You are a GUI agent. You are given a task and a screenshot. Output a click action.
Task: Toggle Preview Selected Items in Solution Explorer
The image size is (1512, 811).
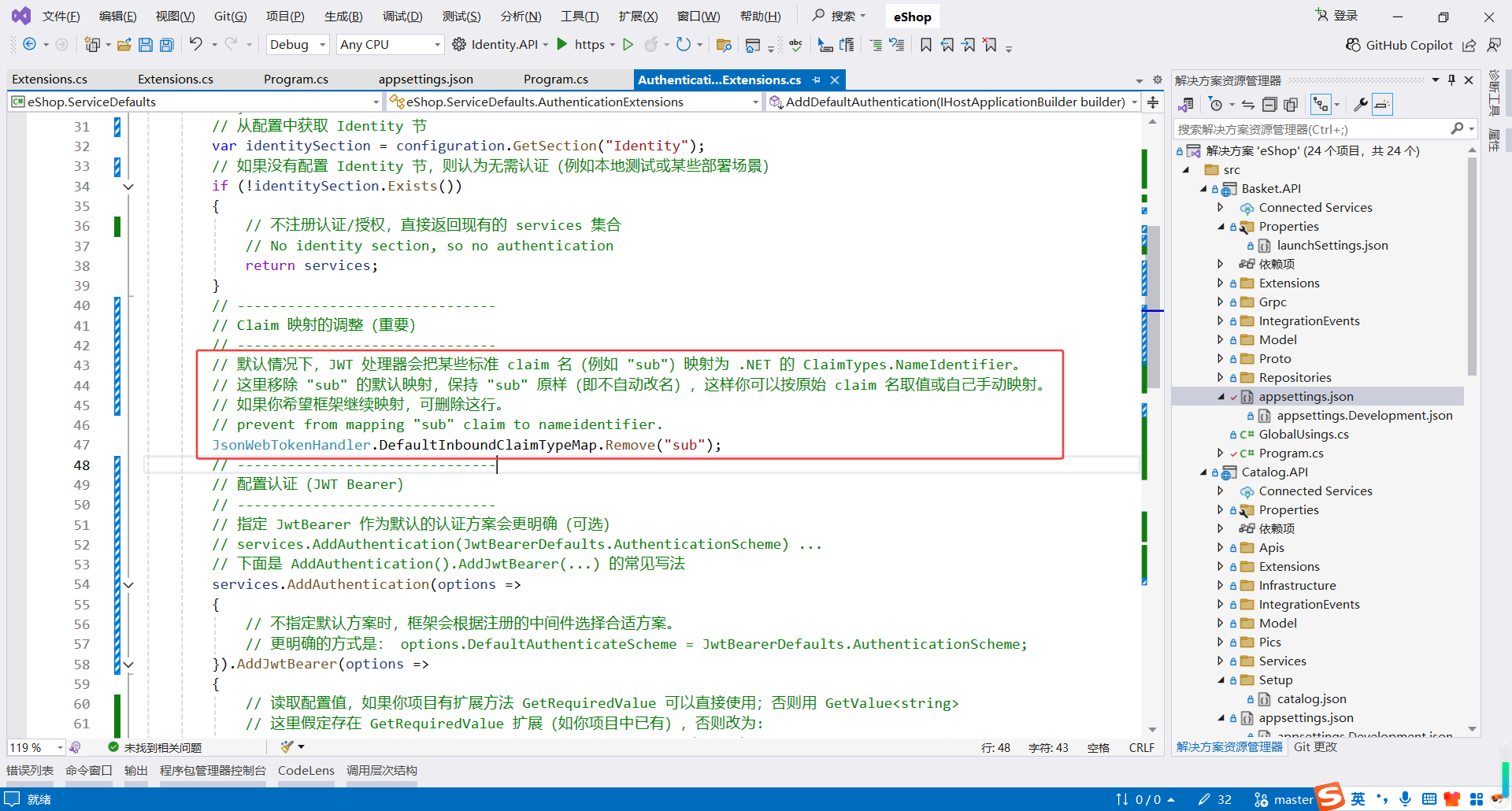click(1381, 104)
